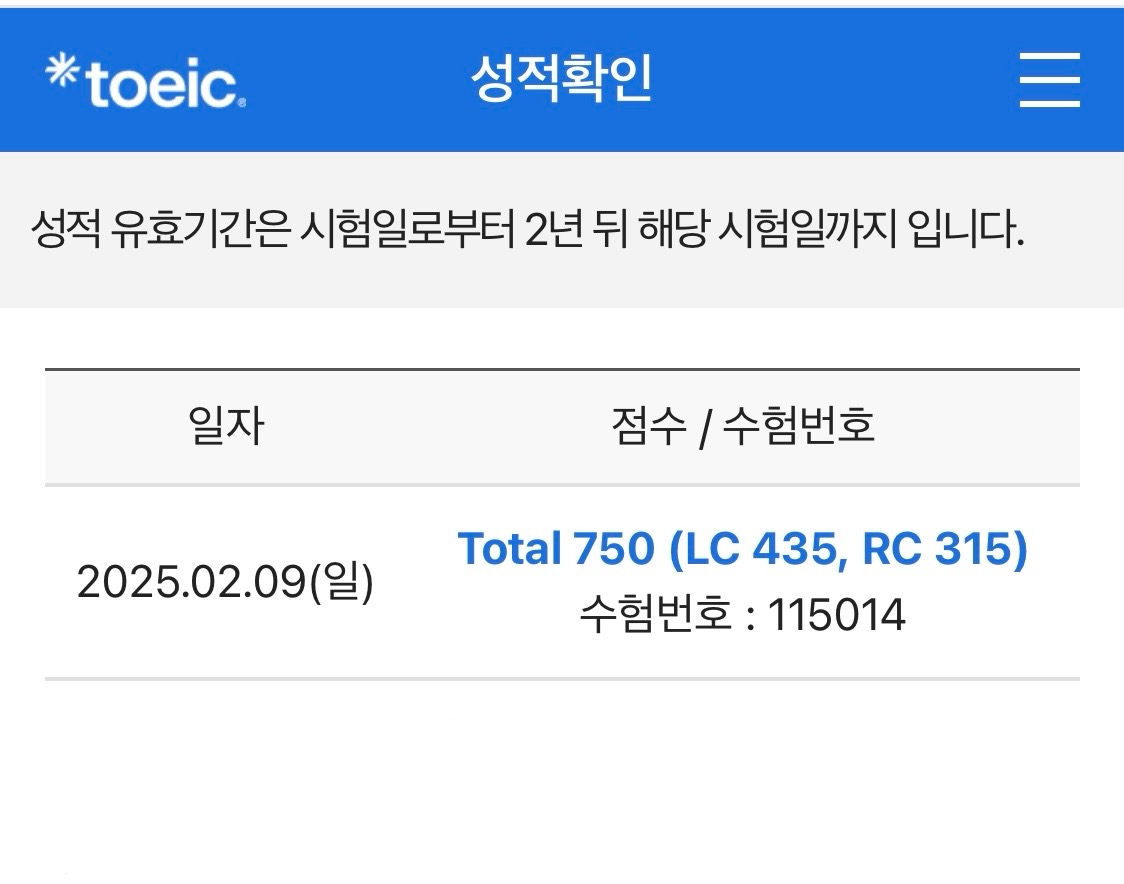Click the number 115014 in the result row
This screenshot has width=1124, height=884.
(837, 615)
